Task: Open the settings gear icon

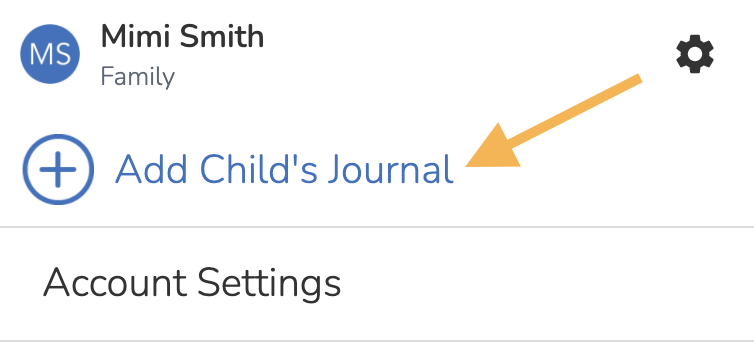Action: point(694,54)
